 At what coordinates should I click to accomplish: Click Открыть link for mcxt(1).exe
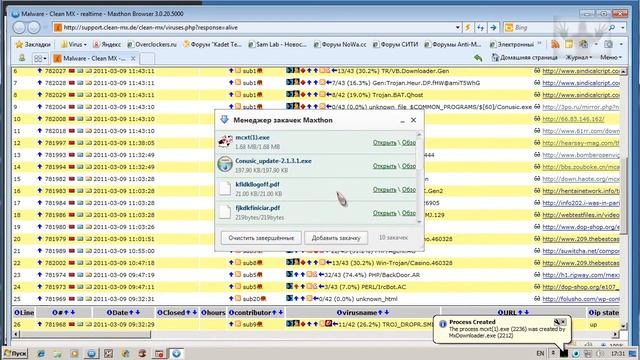pyautogui.click(x=384, y=142)
